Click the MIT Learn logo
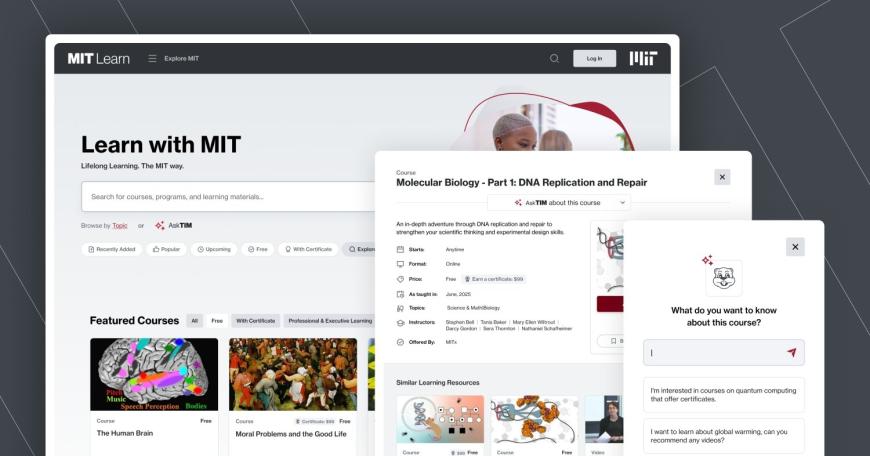 (98, 58)
